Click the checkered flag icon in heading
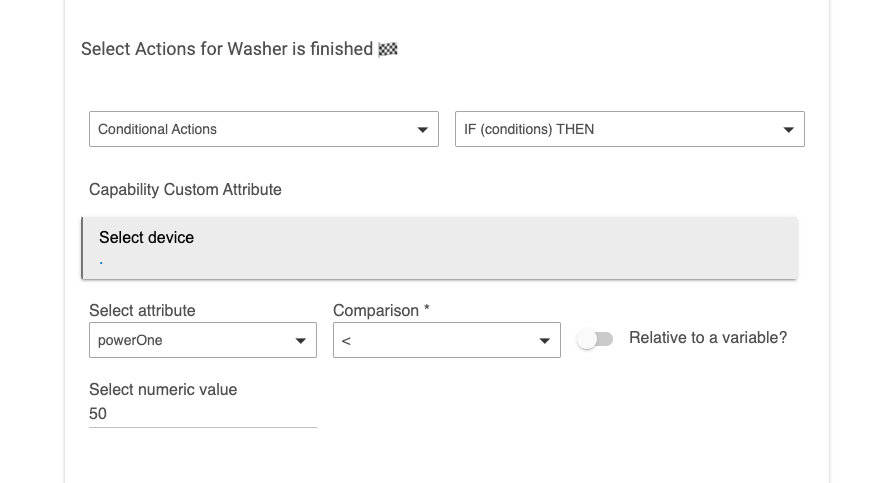 pyautogui.click(x=388, y=50)
